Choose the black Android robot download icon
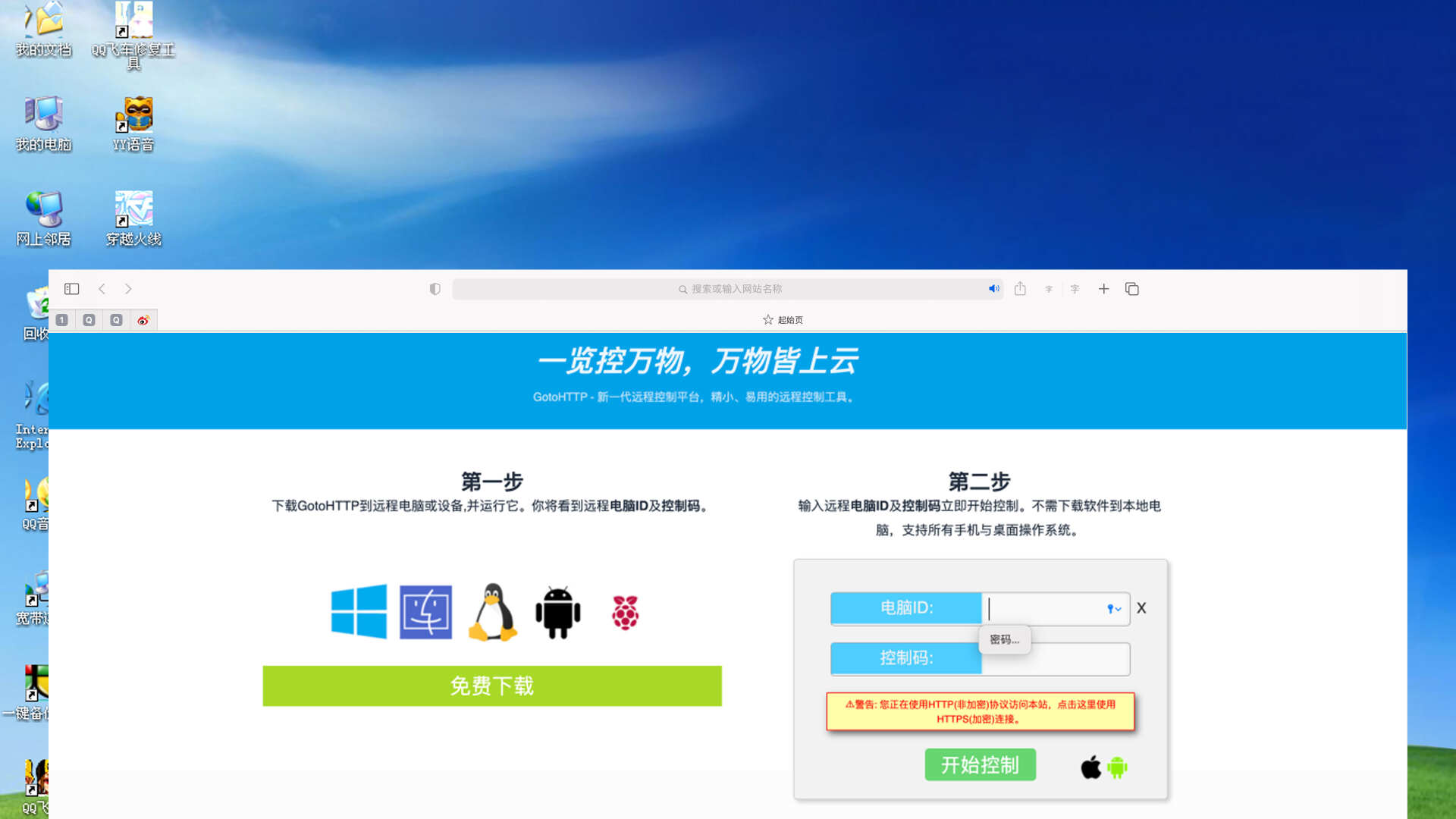 tap(558, 613)
